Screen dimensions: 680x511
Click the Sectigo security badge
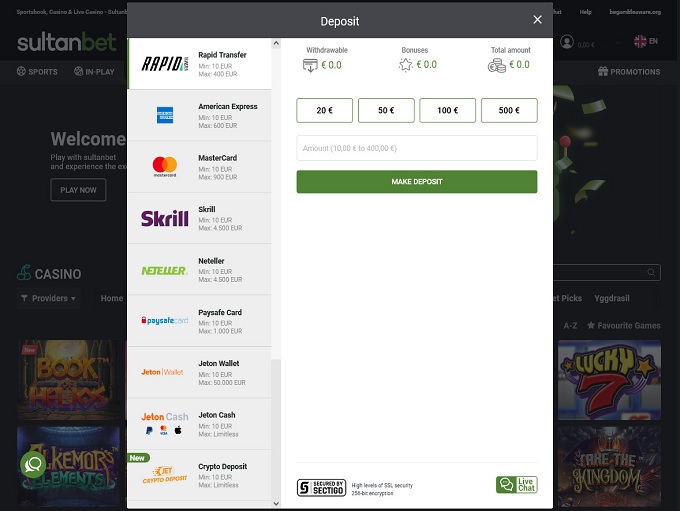(321, 488)
